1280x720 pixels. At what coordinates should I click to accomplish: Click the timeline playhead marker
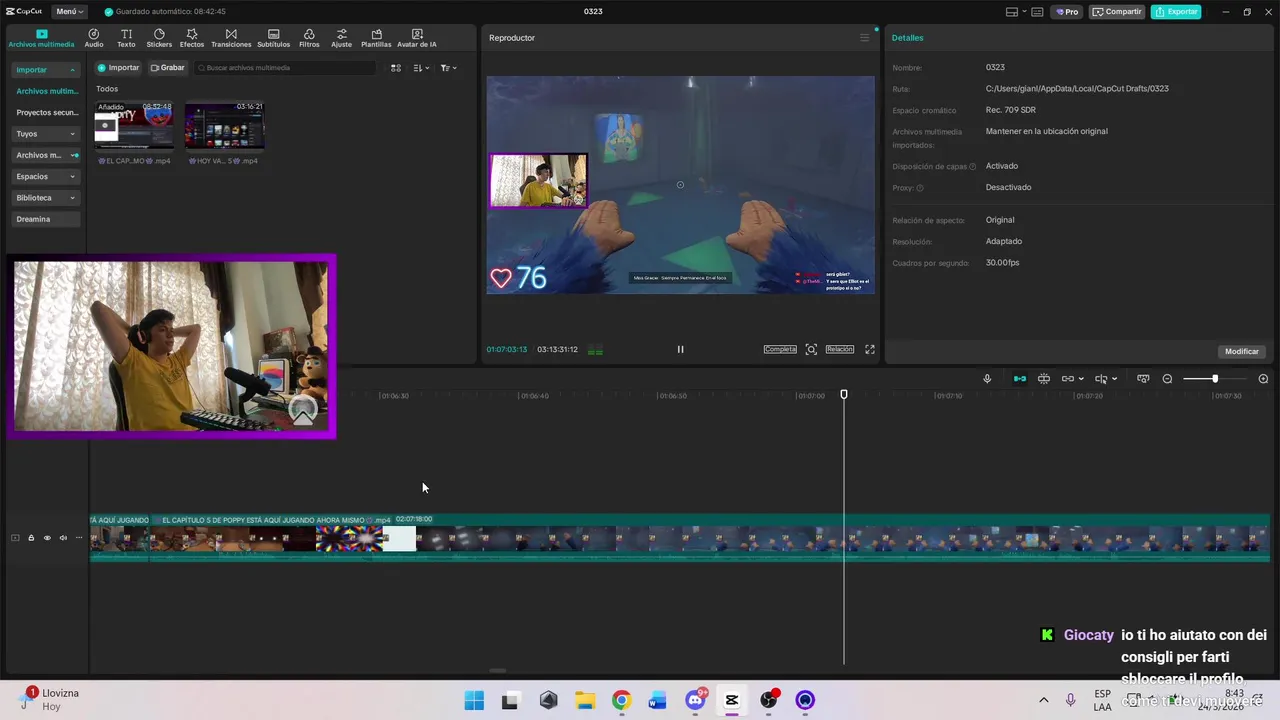tap(844, 395)
